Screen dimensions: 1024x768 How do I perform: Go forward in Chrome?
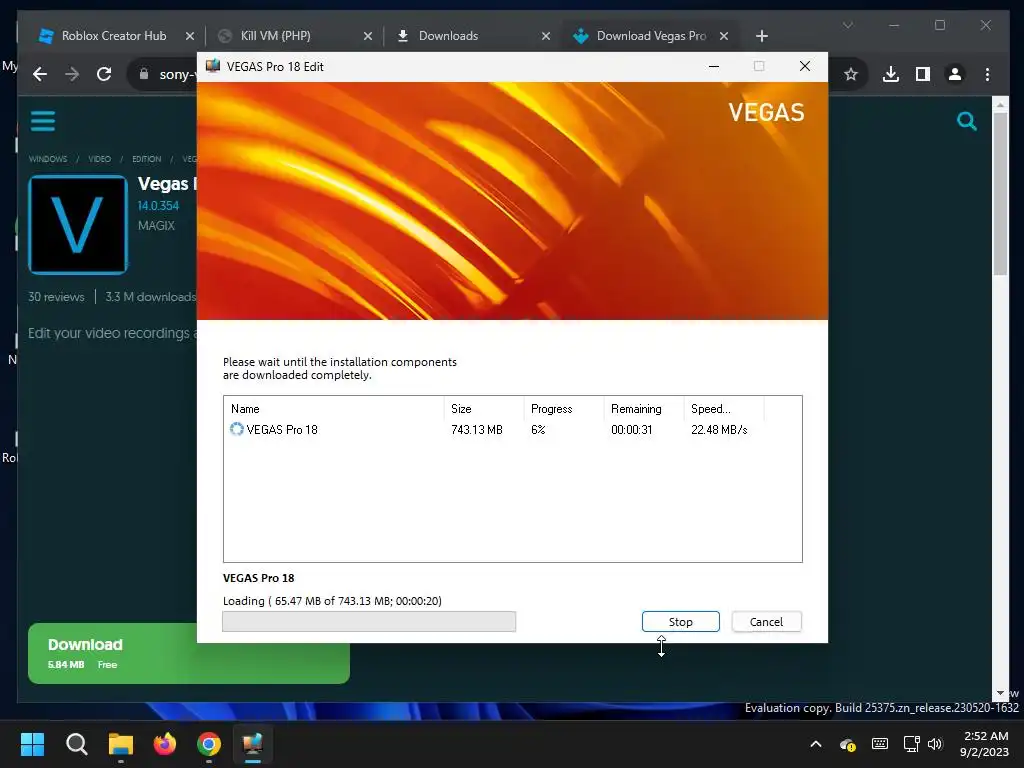(x=72, y=74)
